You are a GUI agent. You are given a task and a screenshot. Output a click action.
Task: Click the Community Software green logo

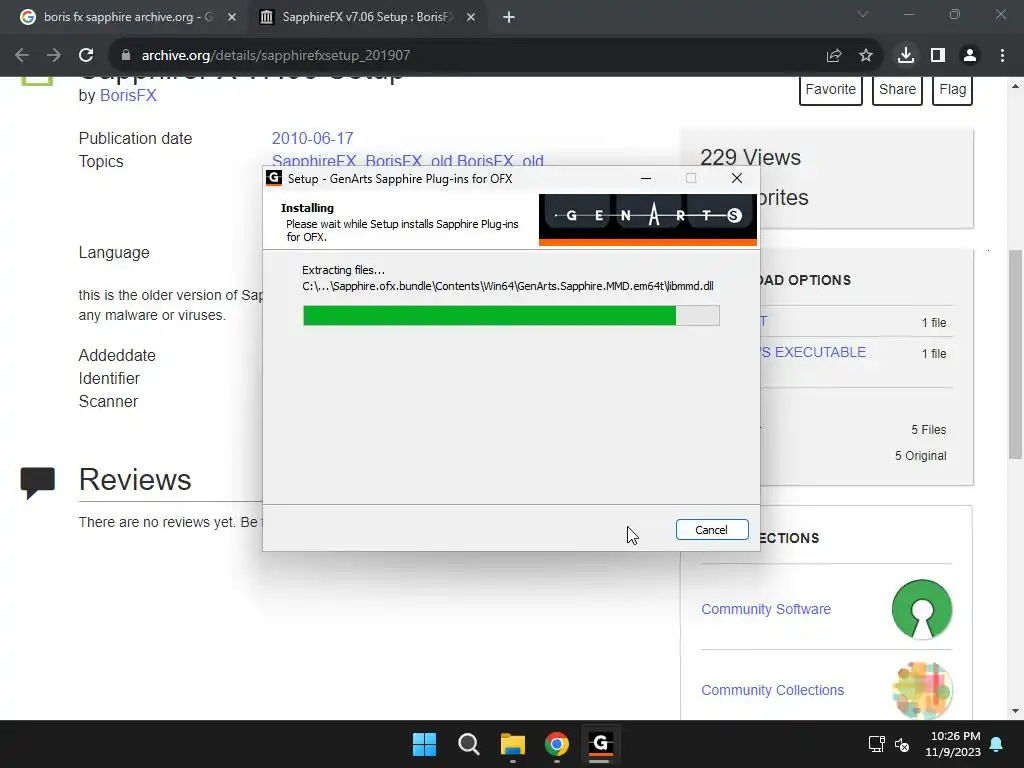(922, 609)
